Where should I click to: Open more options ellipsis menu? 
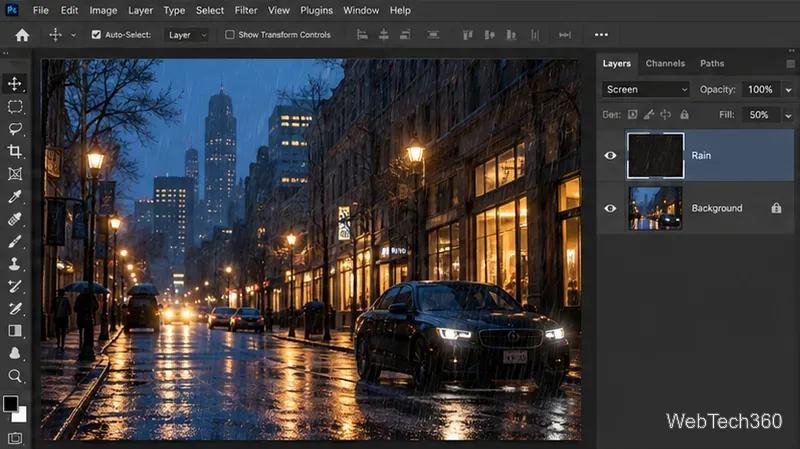click(x=602, y=35)
